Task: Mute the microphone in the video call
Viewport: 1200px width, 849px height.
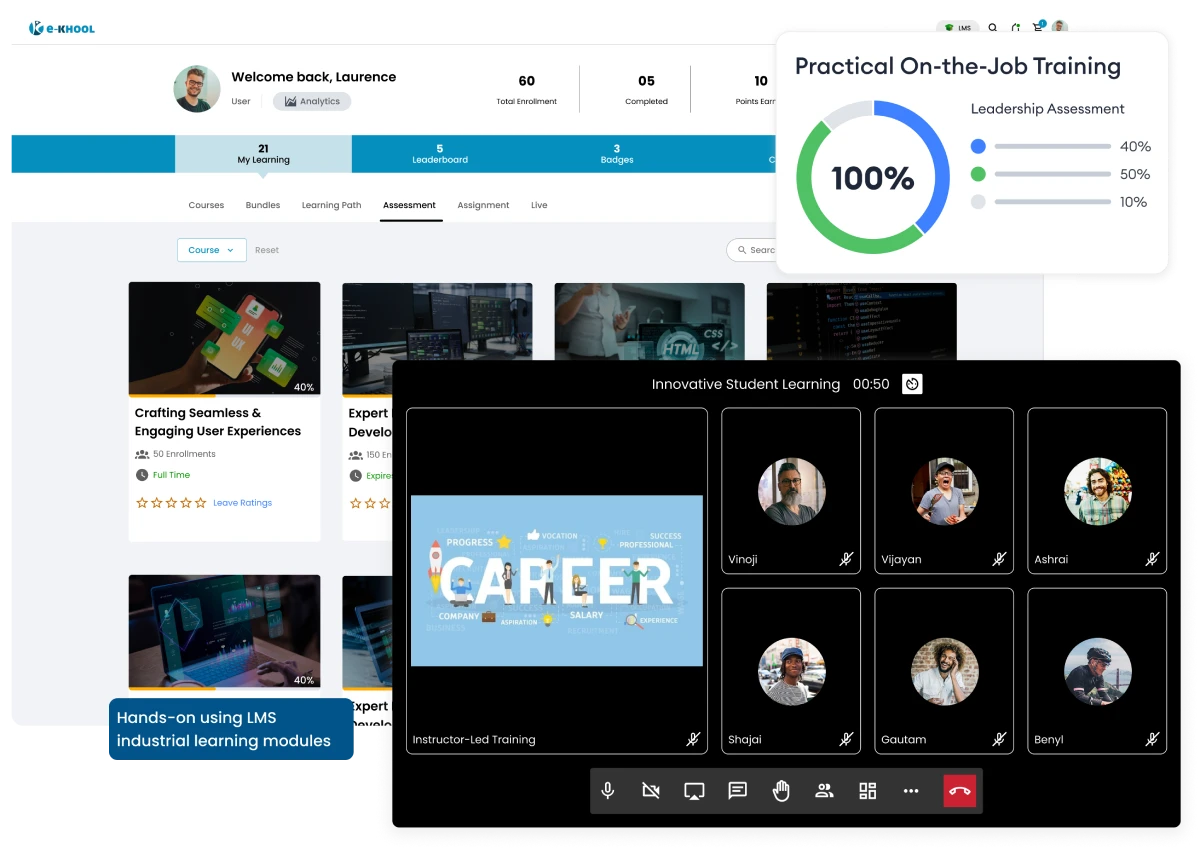Action: (607, 790)
